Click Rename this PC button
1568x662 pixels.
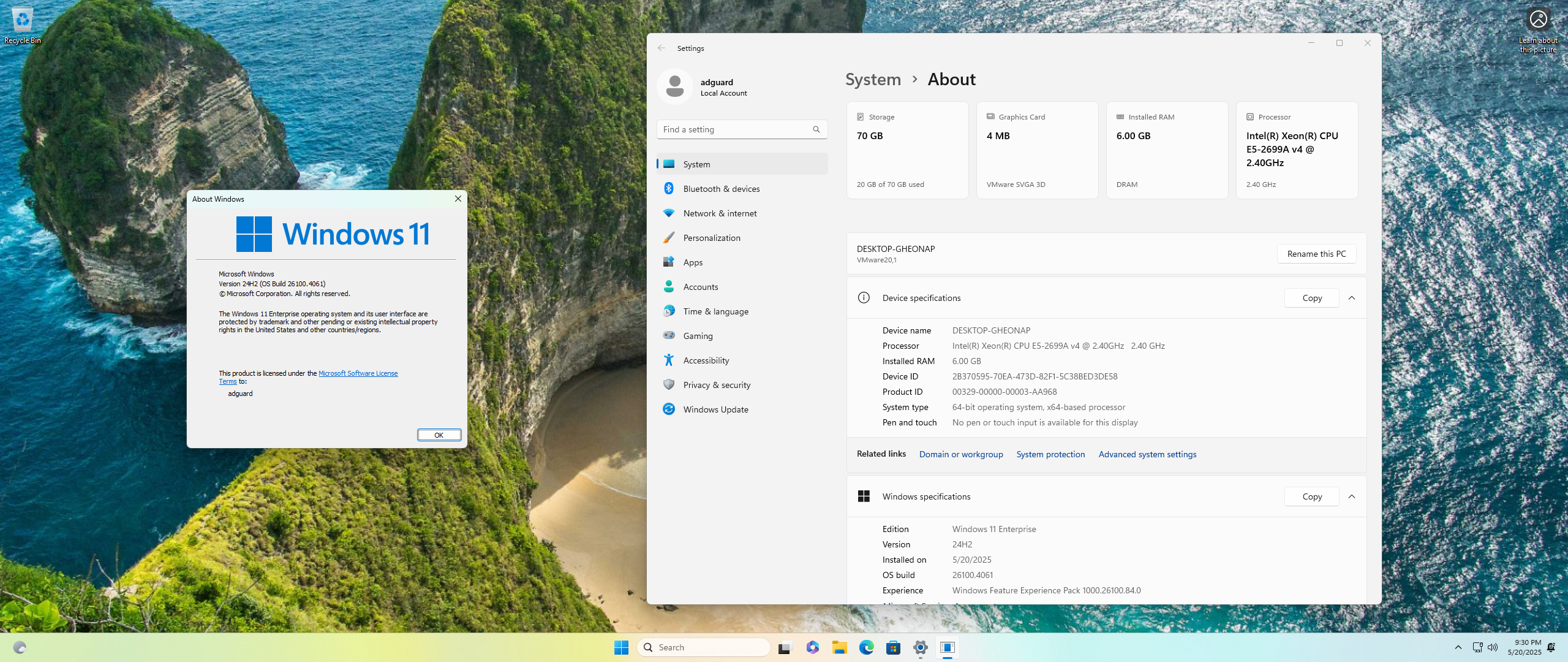pyautogui.click(x=1316, y=254)
